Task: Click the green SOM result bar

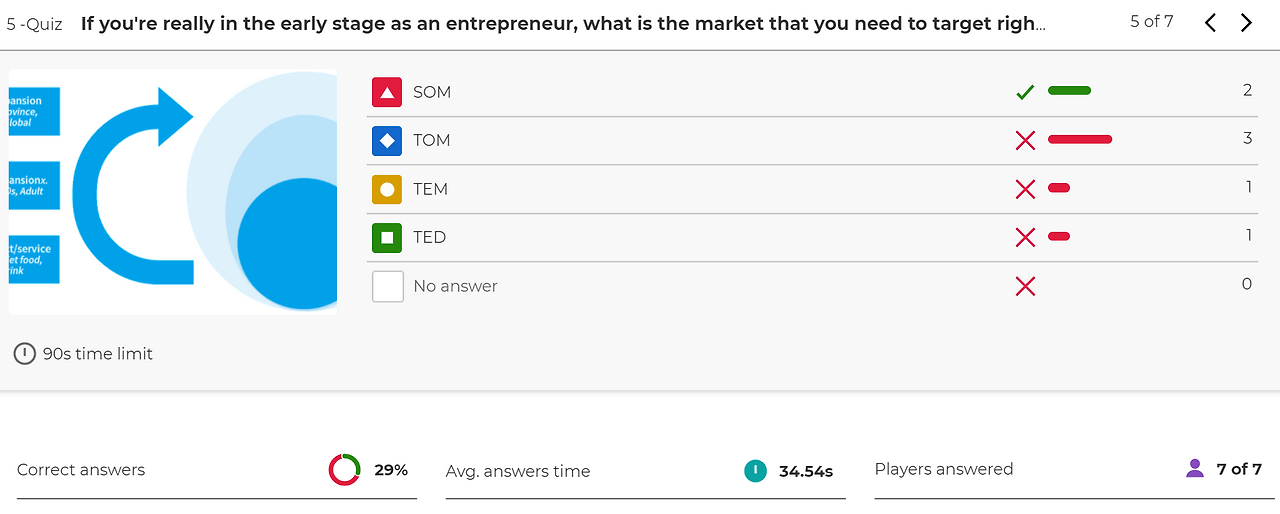Action: click(1069, 91)
